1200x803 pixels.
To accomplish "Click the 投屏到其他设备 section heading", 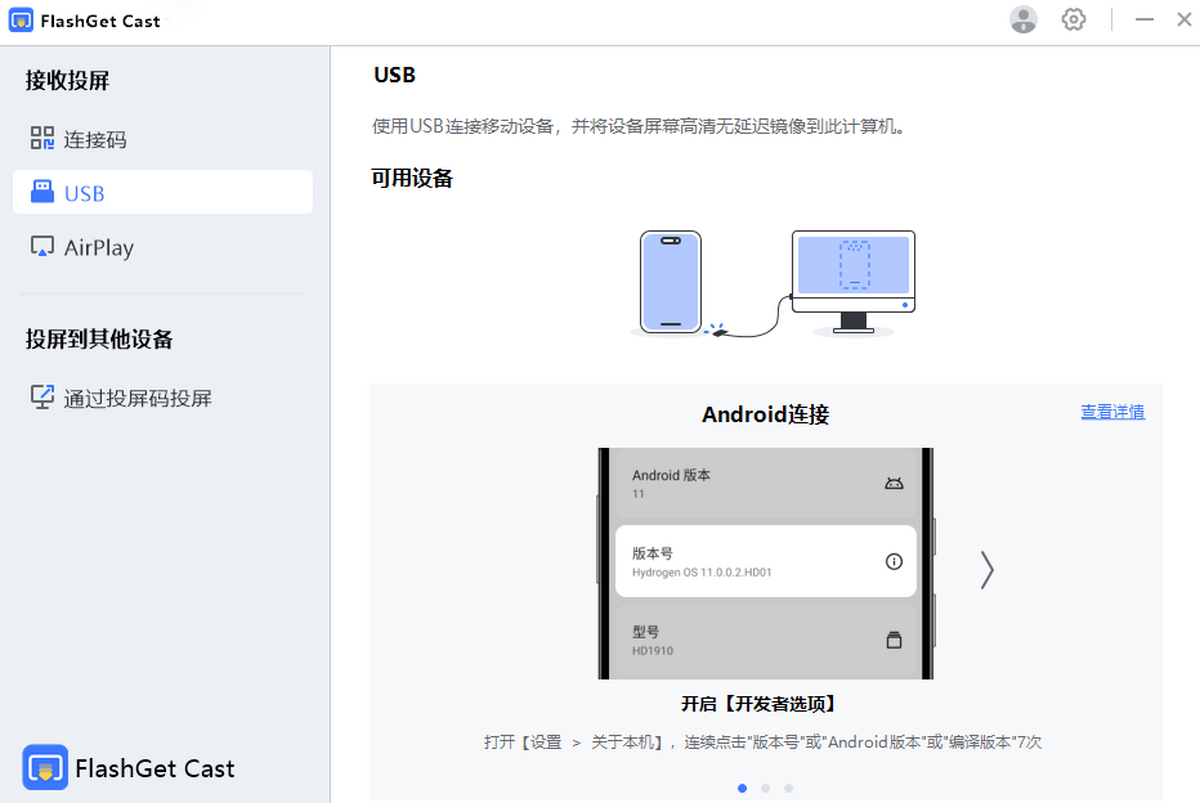I will click(x=99, y=339).
